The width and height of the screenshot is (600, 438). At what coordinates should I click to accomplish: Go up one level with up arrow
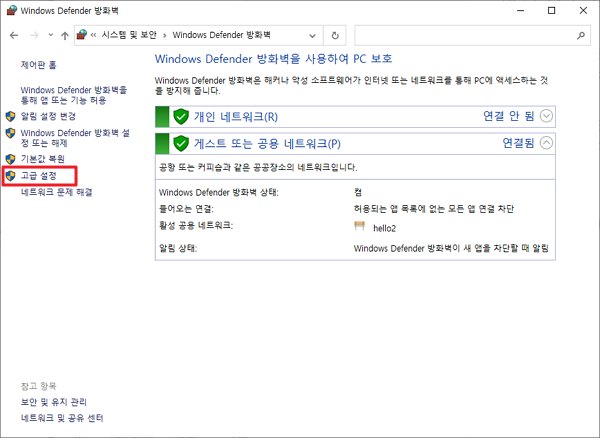coord(65,36)
